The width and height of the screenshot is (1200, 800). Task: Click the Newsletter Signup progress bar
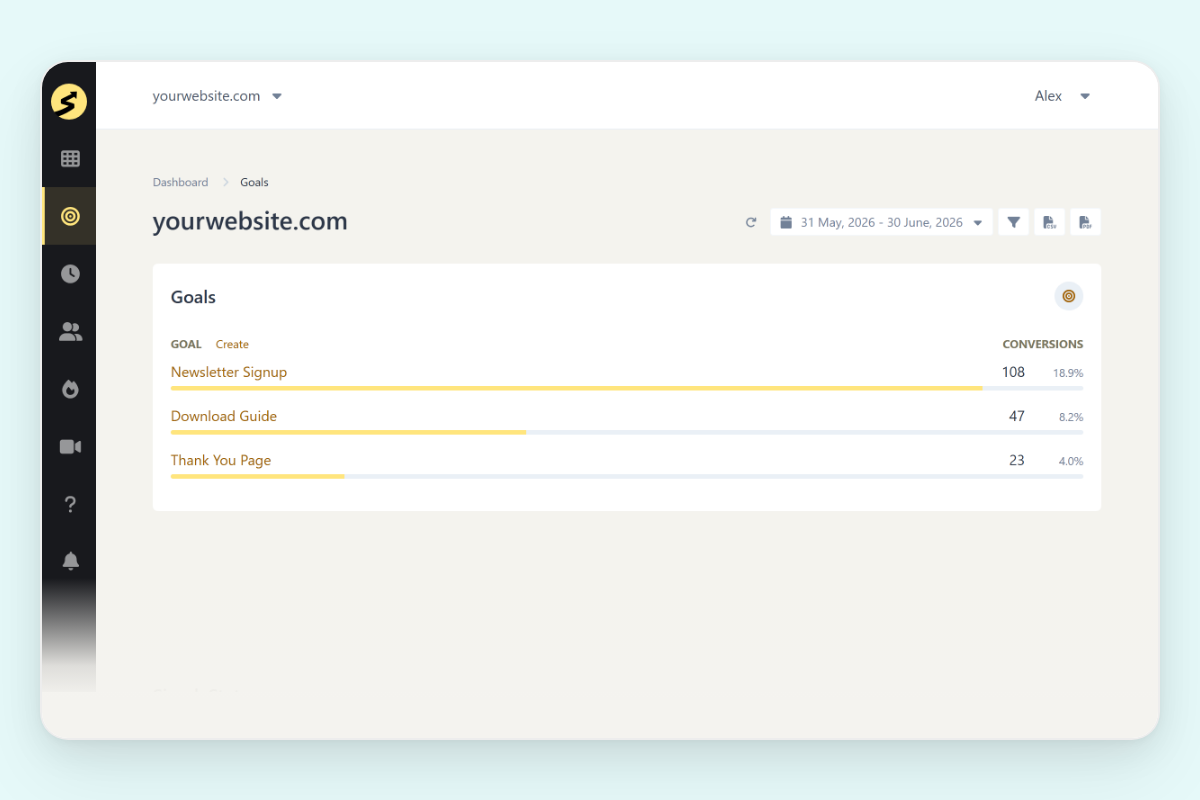pyautogui.click(x=627, y=388)
